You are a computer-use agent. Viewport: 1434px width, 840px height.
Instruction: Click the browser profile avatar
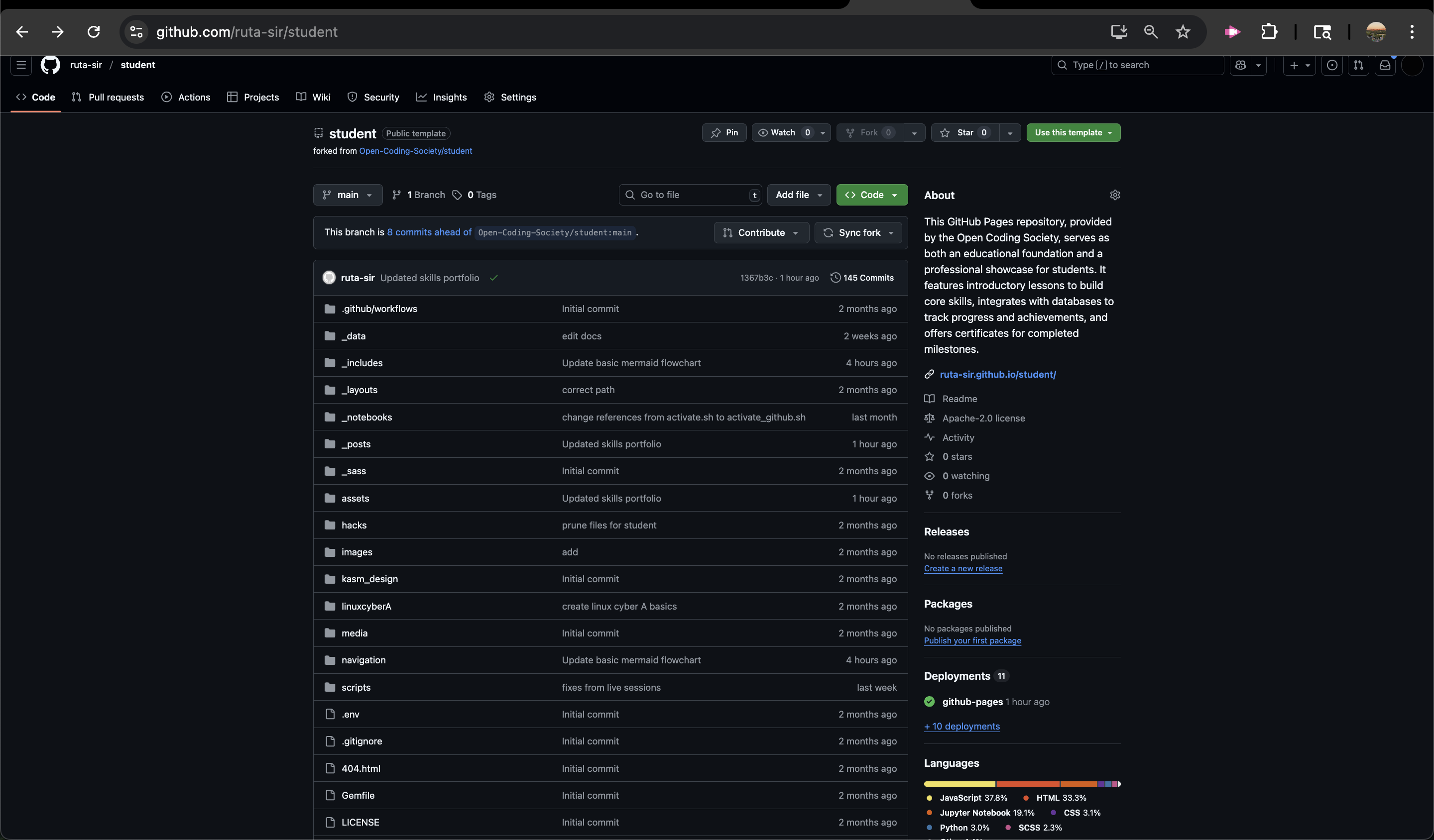click(1376, 32)
